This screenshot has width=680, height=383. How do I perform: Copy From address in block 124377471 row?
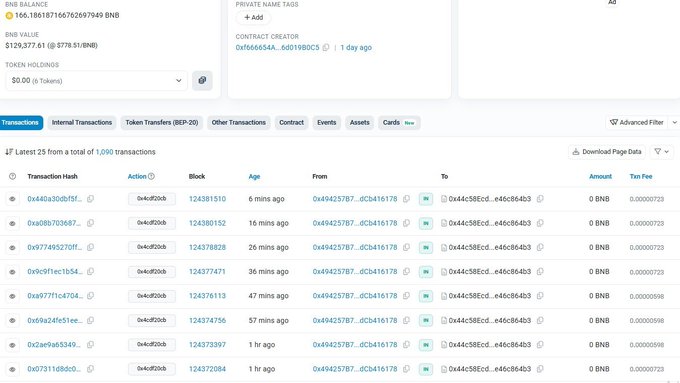406,272
